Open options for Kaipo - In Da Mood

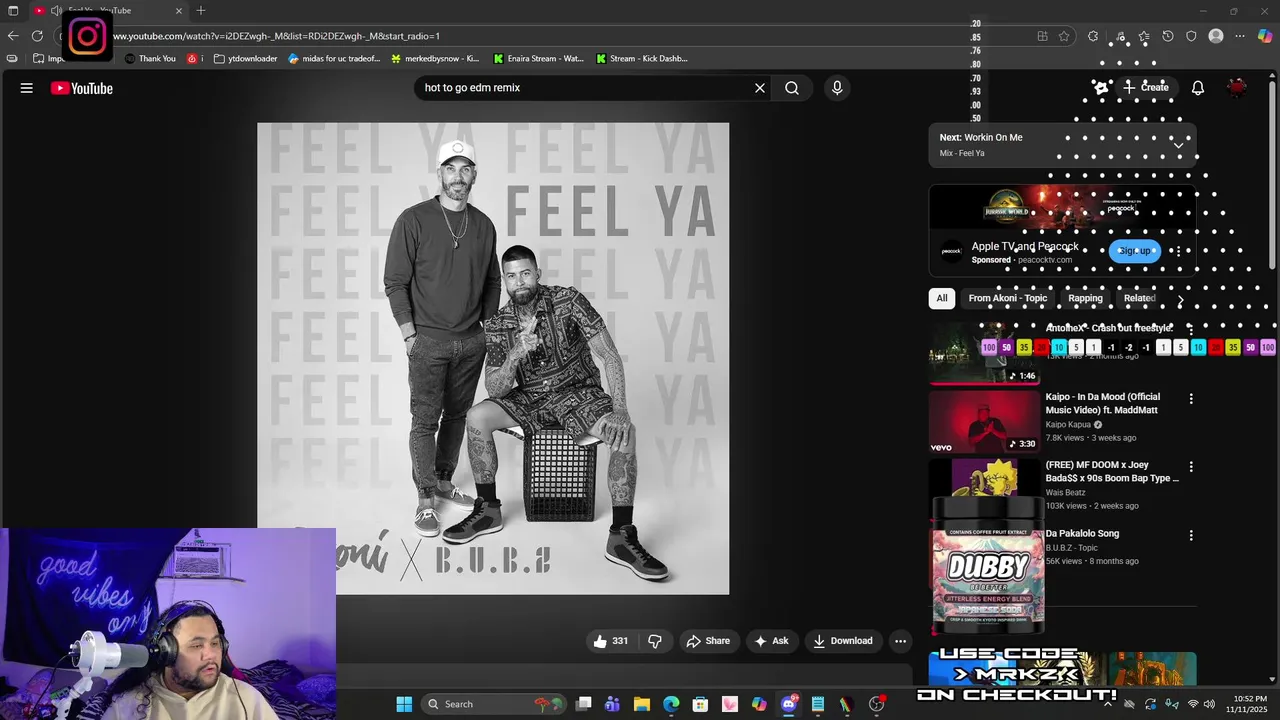[1191, 398]
